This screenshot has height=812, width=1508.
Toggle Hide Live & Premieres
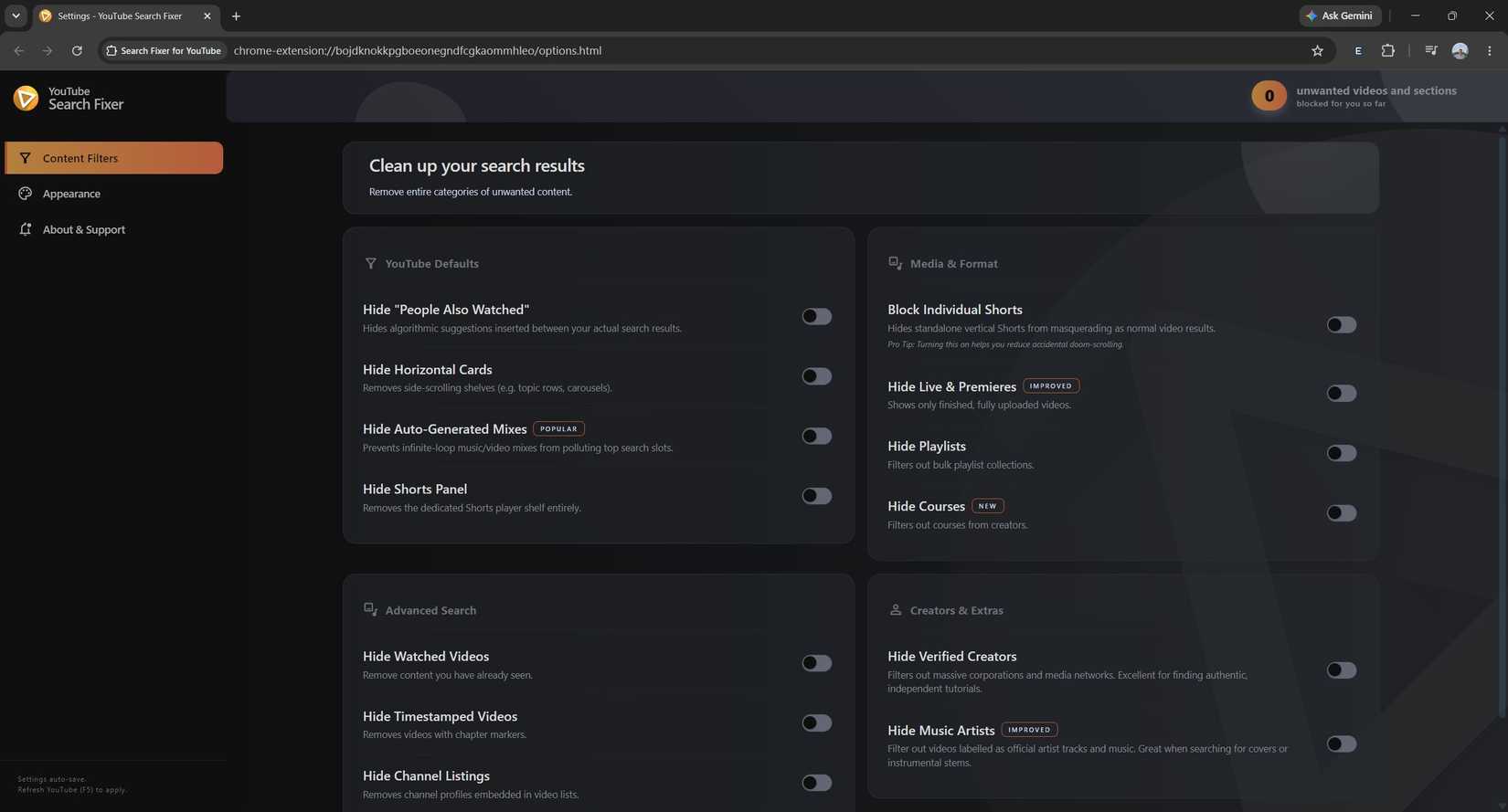[1342, 394]
